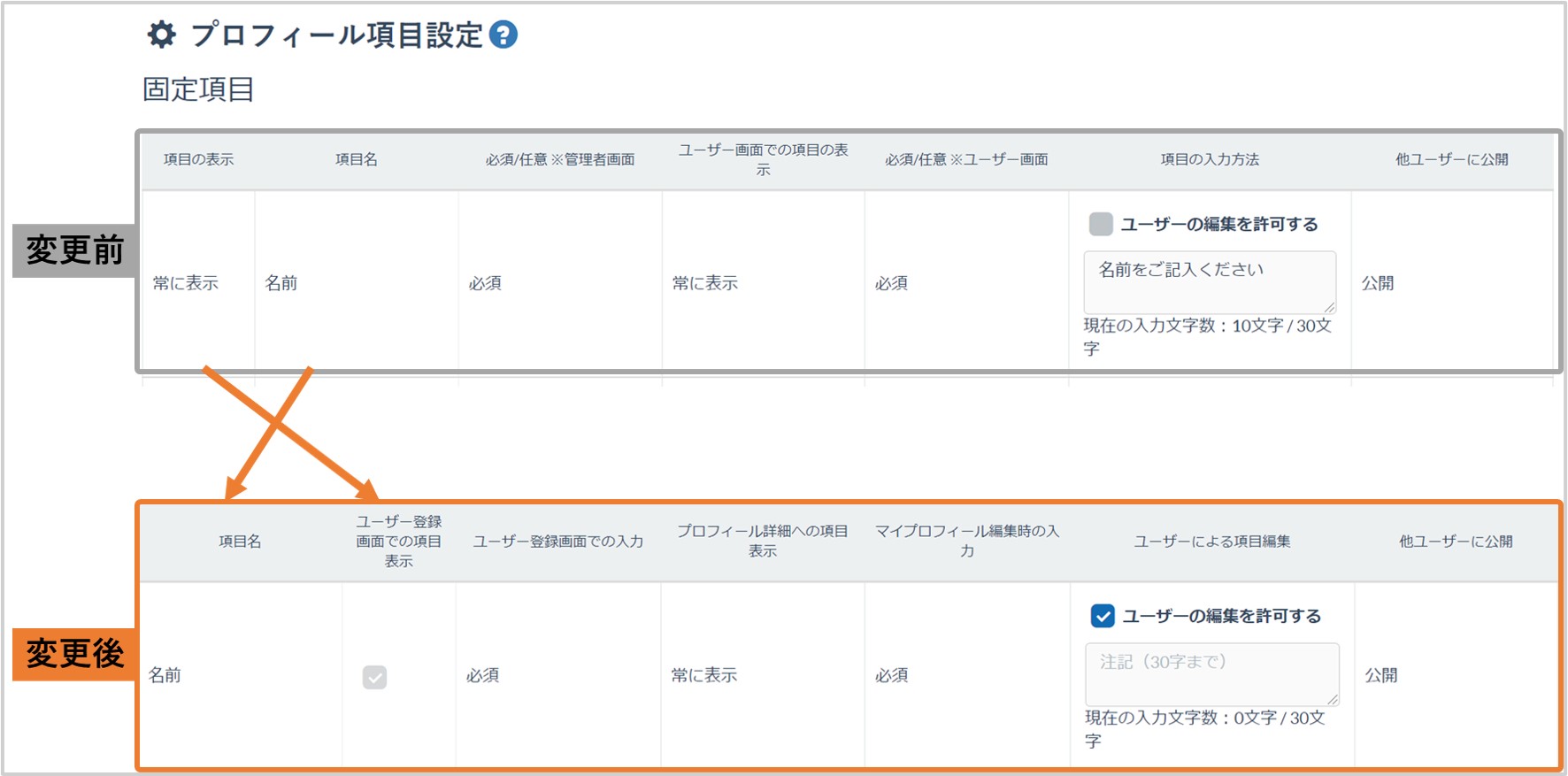This screenshot has width=1568, height=776.
Task: Enable ユーザーの編集を許可する checkbox in 変更前 table
Action: click(x=1101, y=224)
